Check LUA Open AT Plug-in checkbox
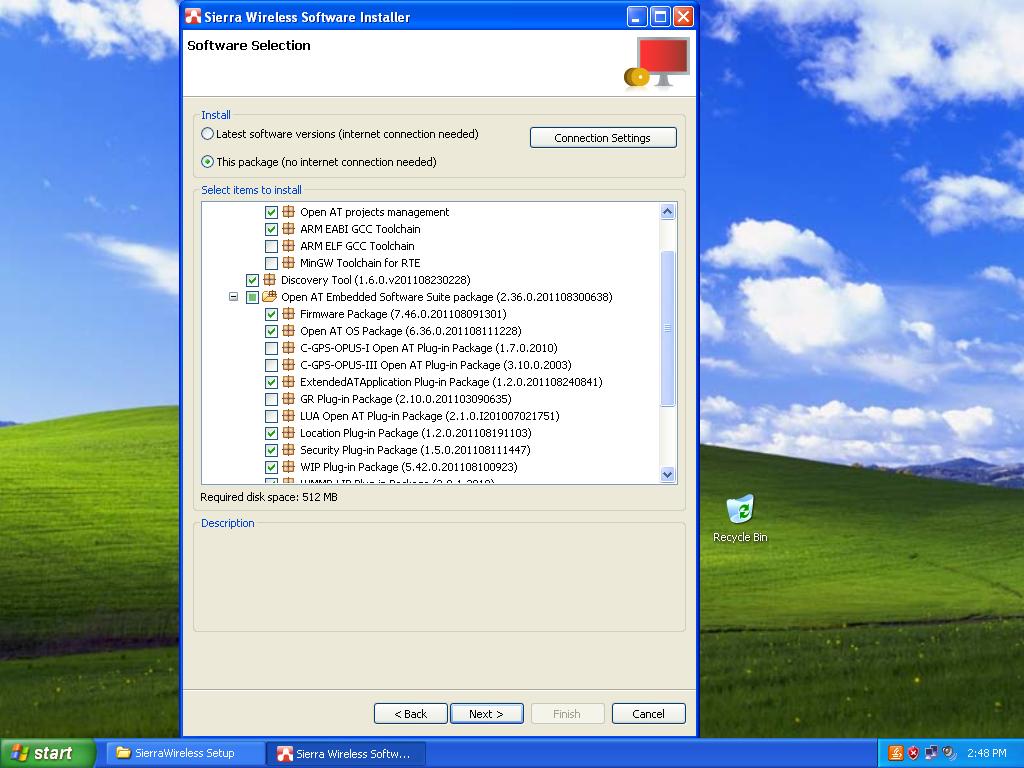The image size is (1024, 768). pos(271,416)
